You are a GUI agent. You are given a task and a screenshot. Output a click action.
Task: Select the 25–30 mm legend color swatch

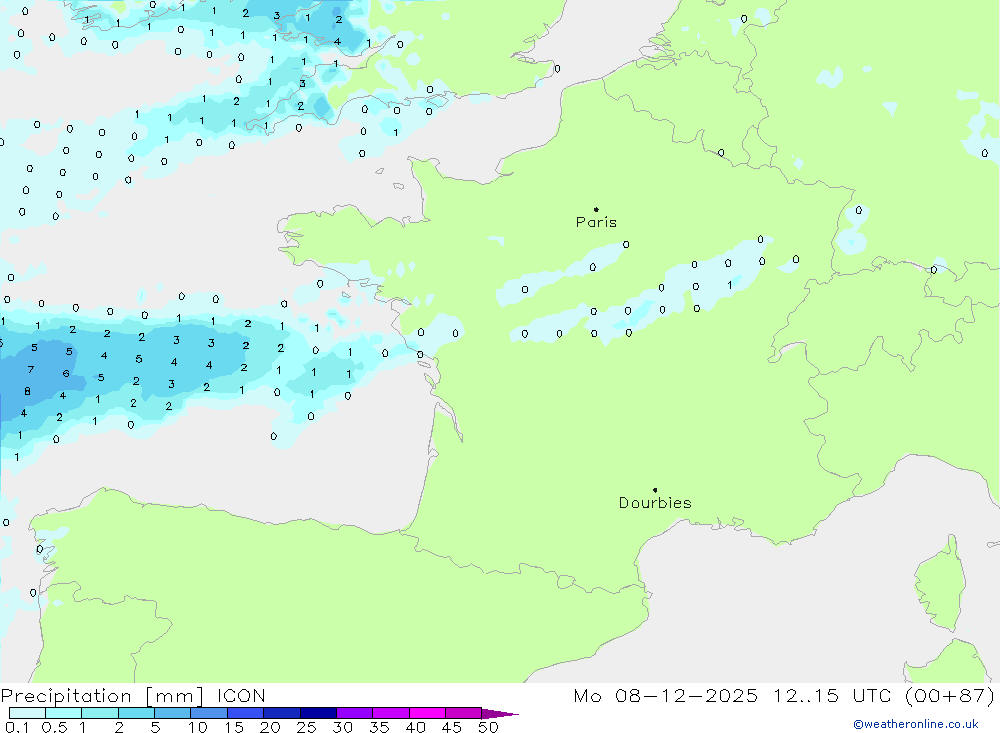(x=318, y=713)
